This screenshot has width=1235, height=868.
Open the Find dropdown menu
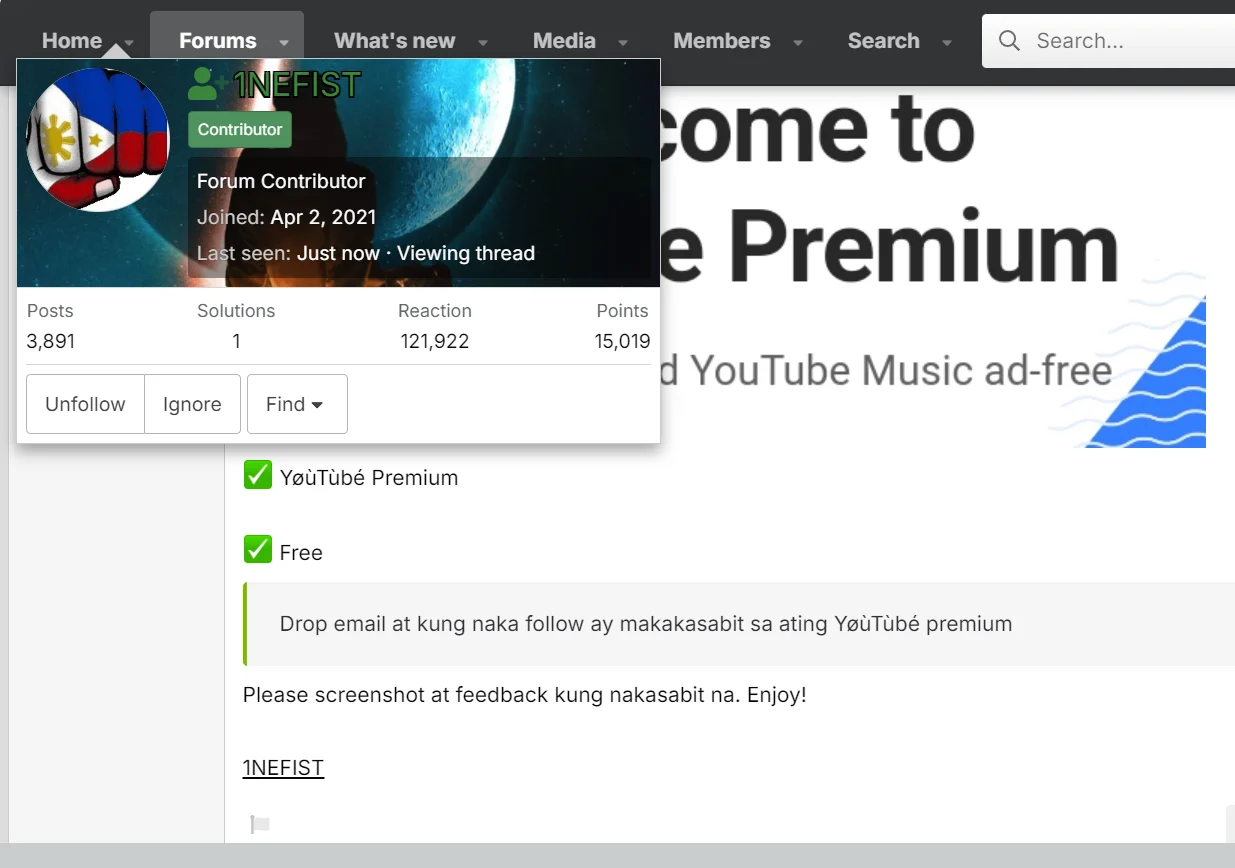pyautogui.click(x=297, y=404)
